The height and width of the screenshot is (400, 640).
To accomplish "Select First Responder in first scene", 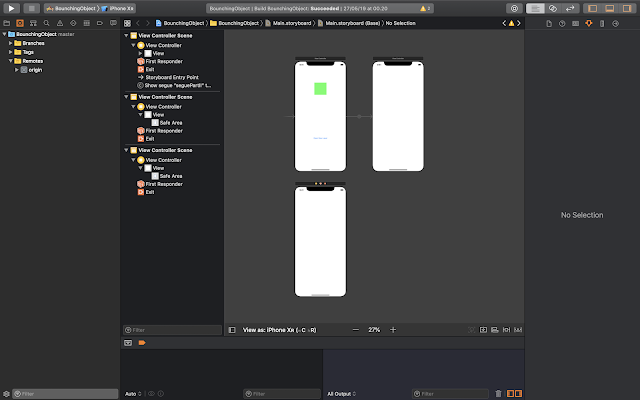I will coord(160,61).
